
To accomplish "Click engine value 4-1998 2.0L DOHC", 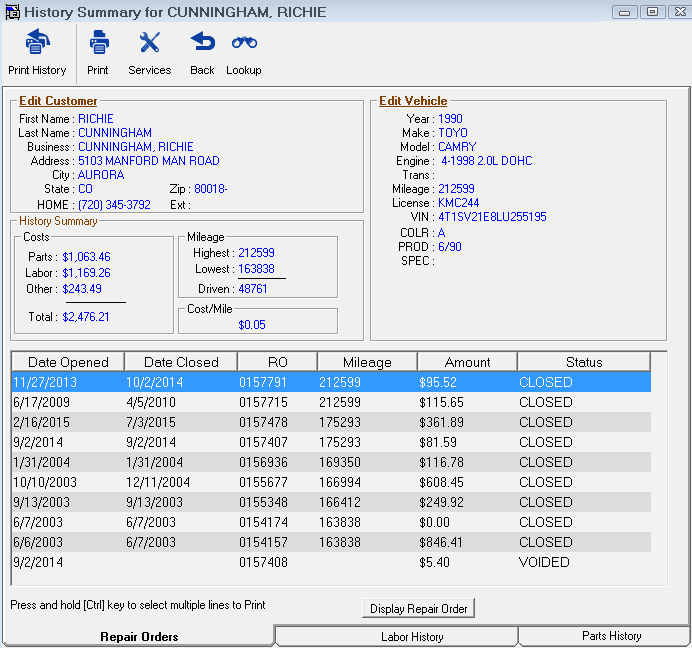I will pos(487,161).
